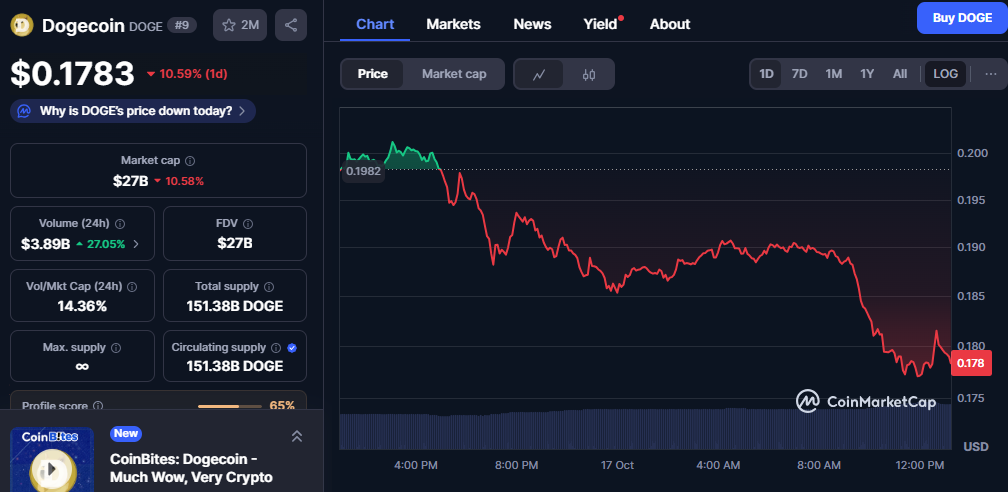The image size is (1008, 492).
Task: Switch to candlestick chart view icon
Action: [589, 74]
